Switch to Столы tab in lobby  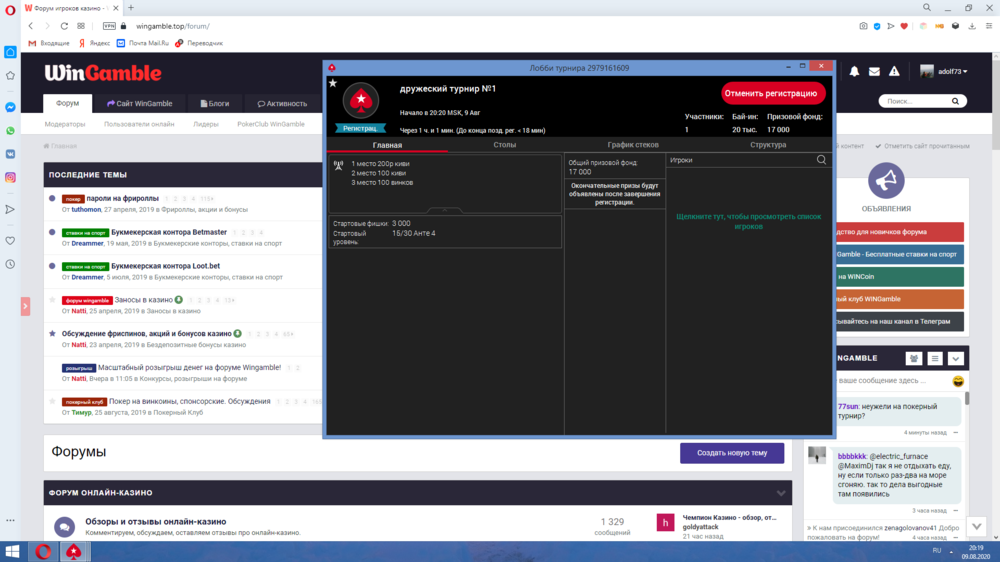(504, 145)
